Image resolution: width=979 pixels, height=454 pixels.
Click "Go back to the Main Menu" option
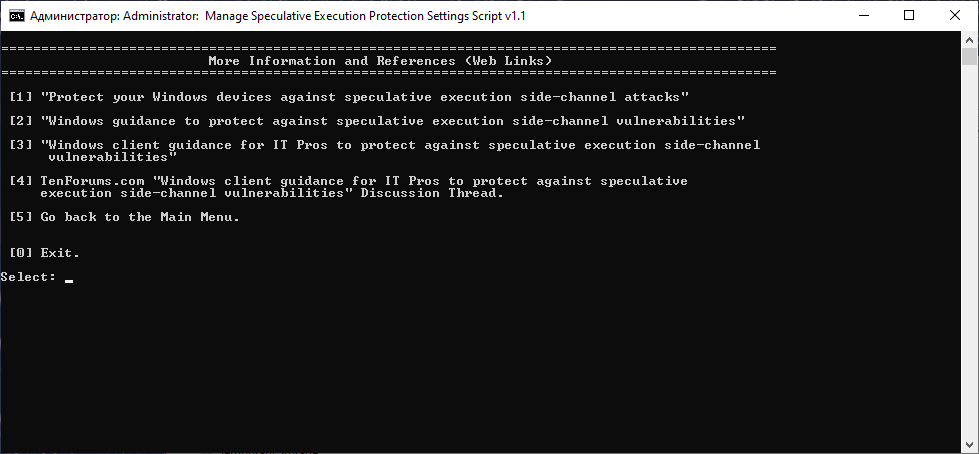[125, 217]
